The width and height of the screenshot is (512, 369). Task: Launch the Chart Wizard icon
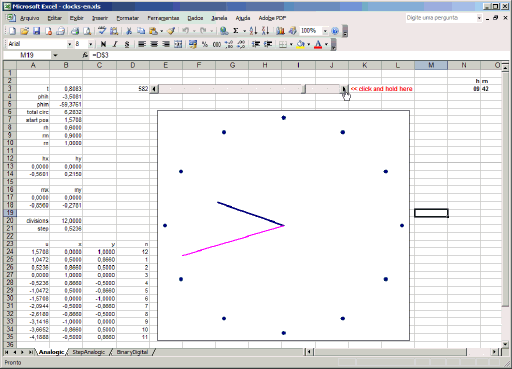click(x=280, y=31)
